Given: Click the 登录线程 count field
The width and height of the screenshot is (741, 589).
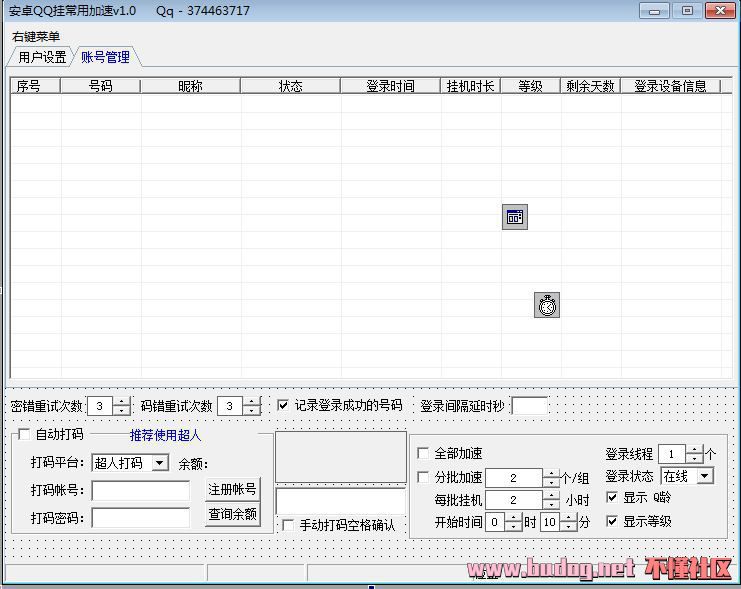Looking at the screenshot, I should (672, 454).
